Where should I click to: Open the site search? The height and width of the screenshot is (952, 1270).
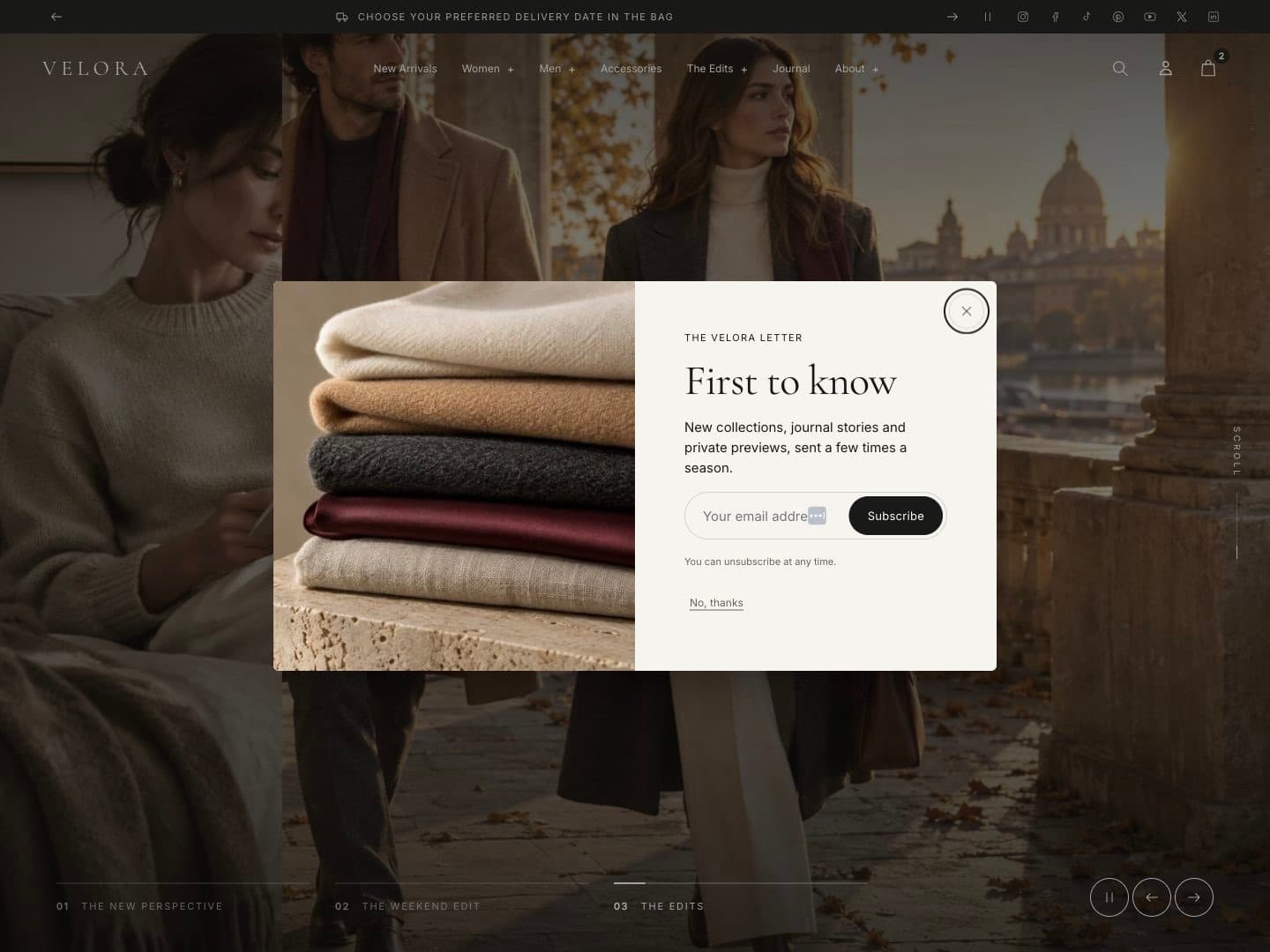1120,69
